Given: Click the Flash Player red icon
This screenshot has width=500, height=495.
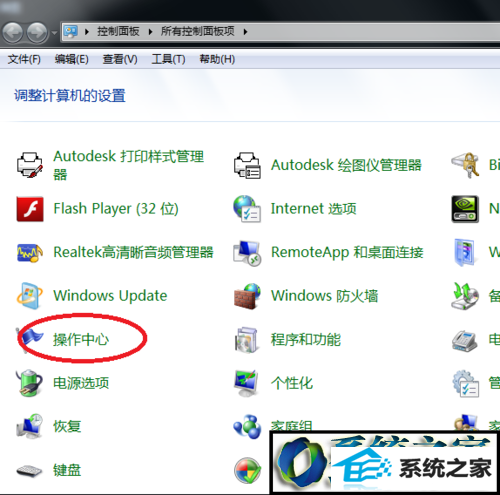Looking at the screenshot, I should pyautogui.click(x=30, y=209).
